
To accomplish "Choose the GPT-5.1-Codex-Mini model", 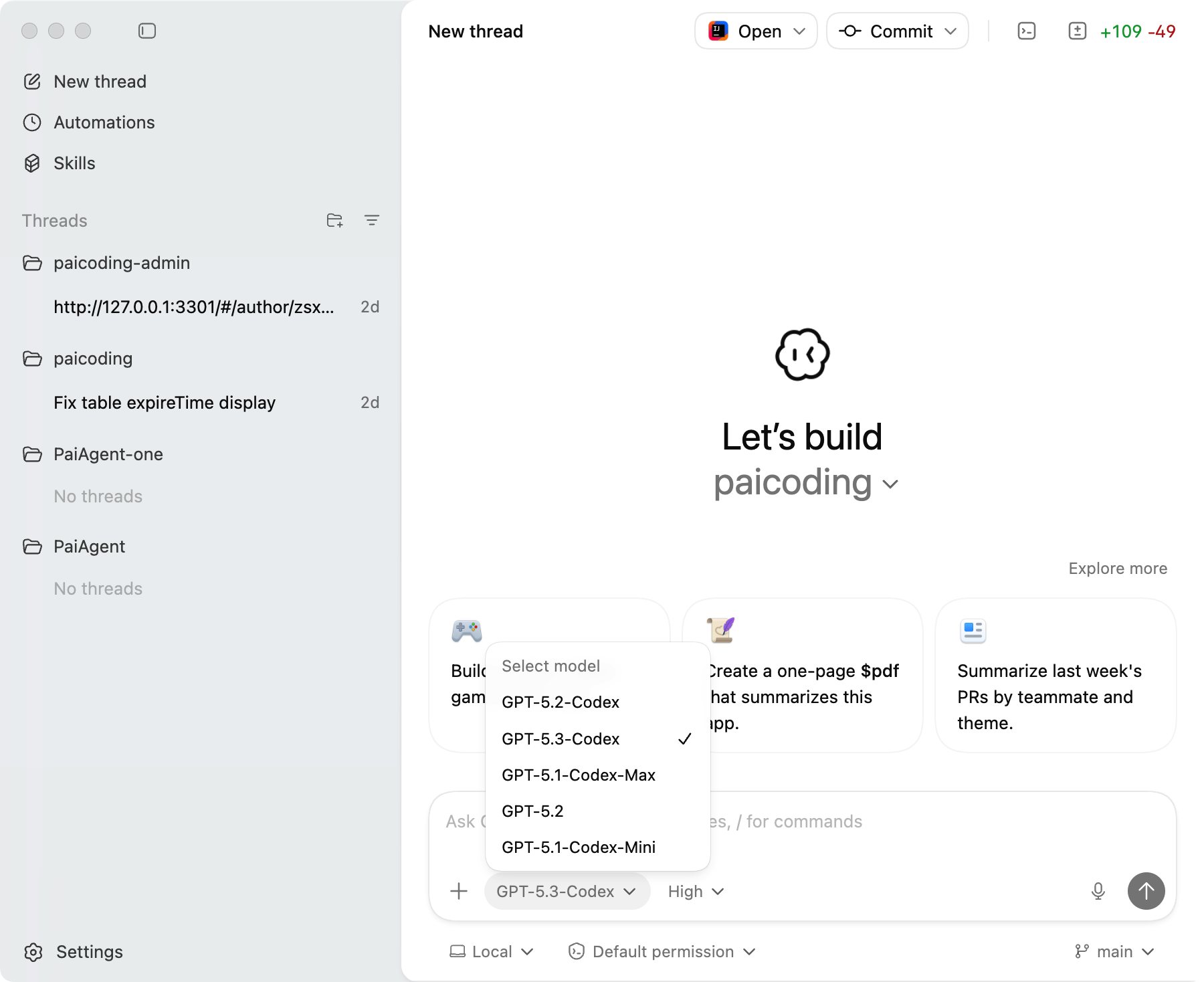I will point(578,848).
